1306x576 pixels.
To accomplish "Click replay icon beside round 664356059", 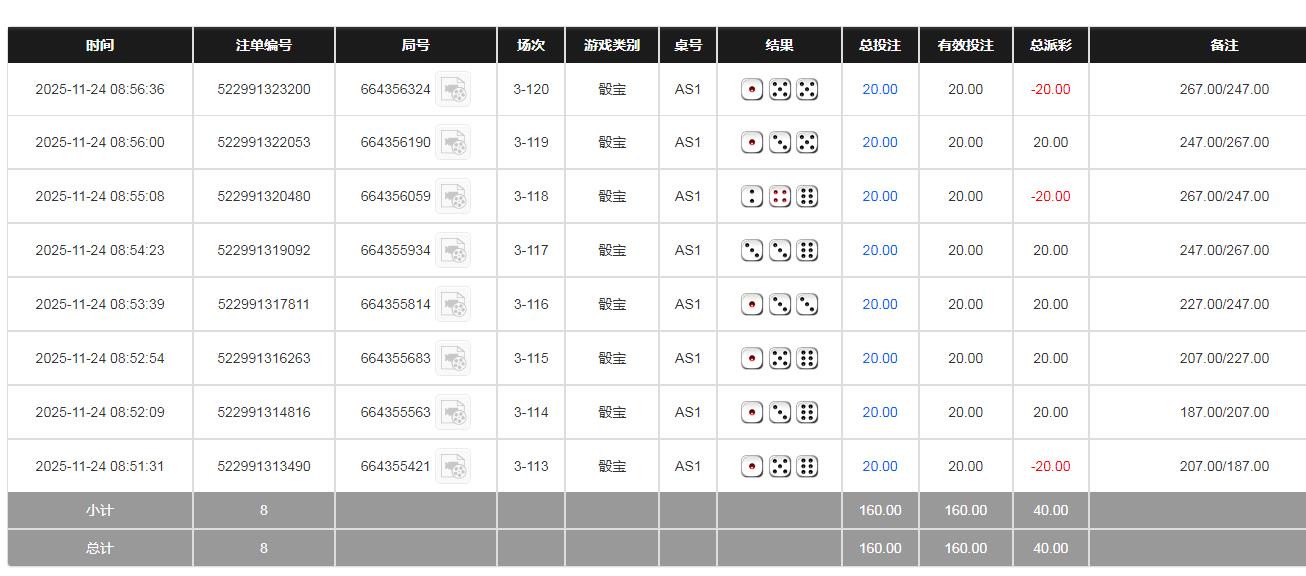I will click(453, 197).
